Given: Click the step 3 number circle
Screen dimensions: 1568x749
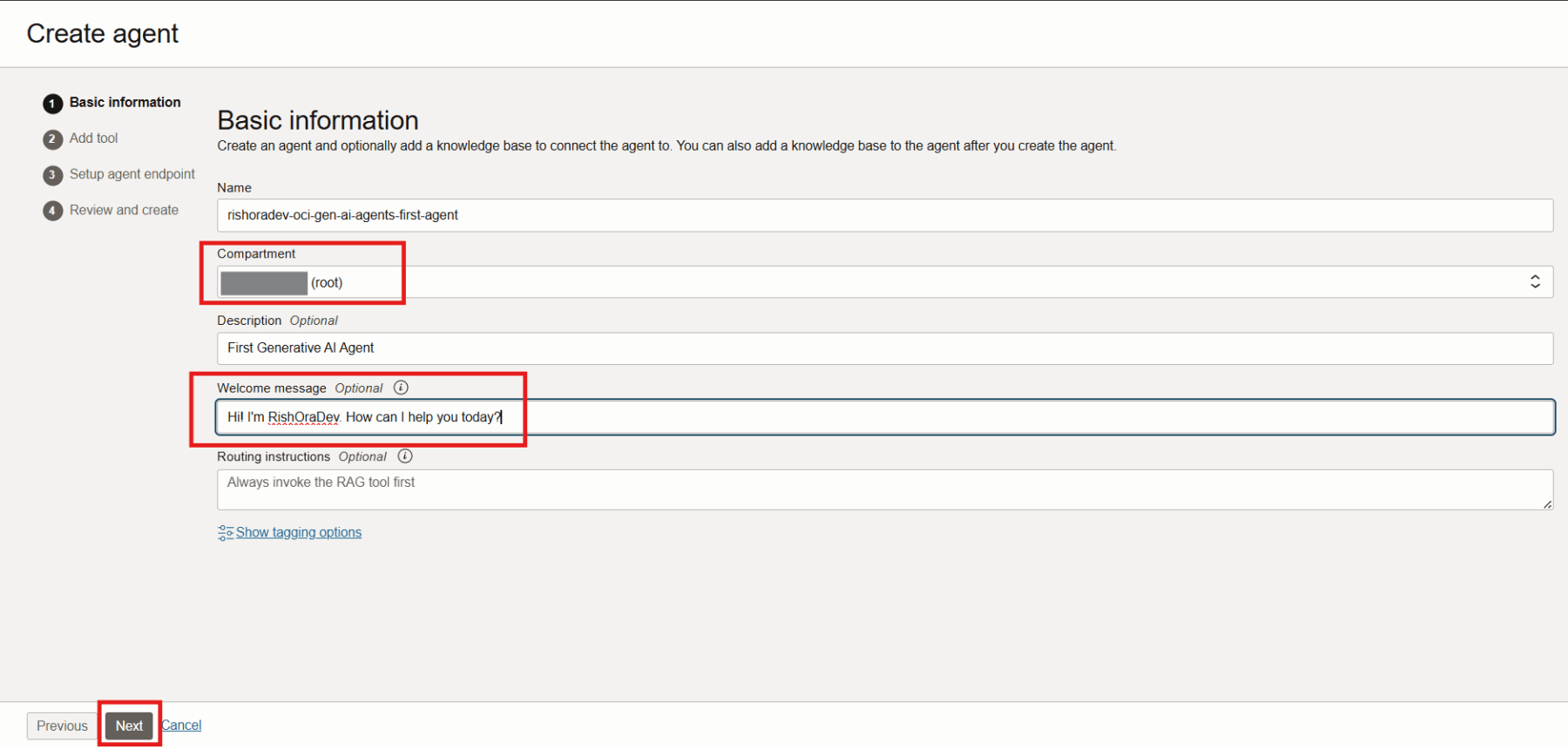Looking at the screenshot, I should (x=52, y=175).
